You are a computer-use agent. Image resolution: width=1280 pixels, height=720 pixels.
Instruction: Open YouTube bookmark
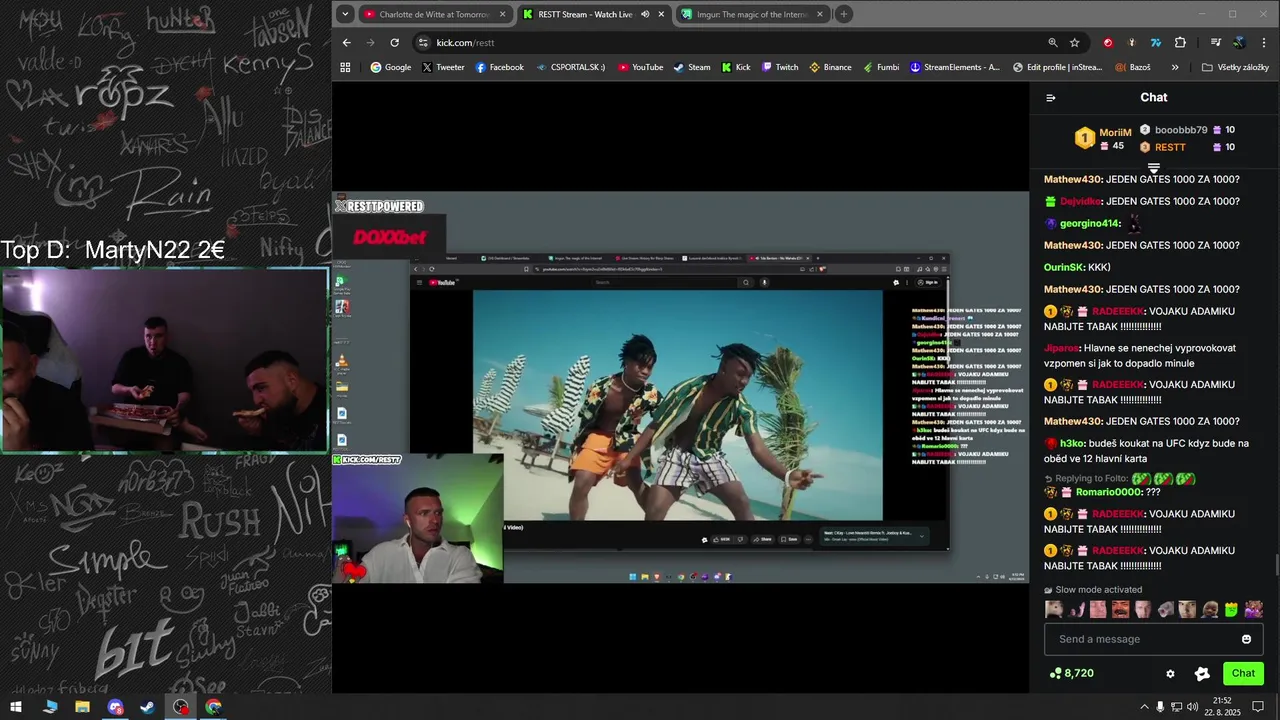coord(640,67)
